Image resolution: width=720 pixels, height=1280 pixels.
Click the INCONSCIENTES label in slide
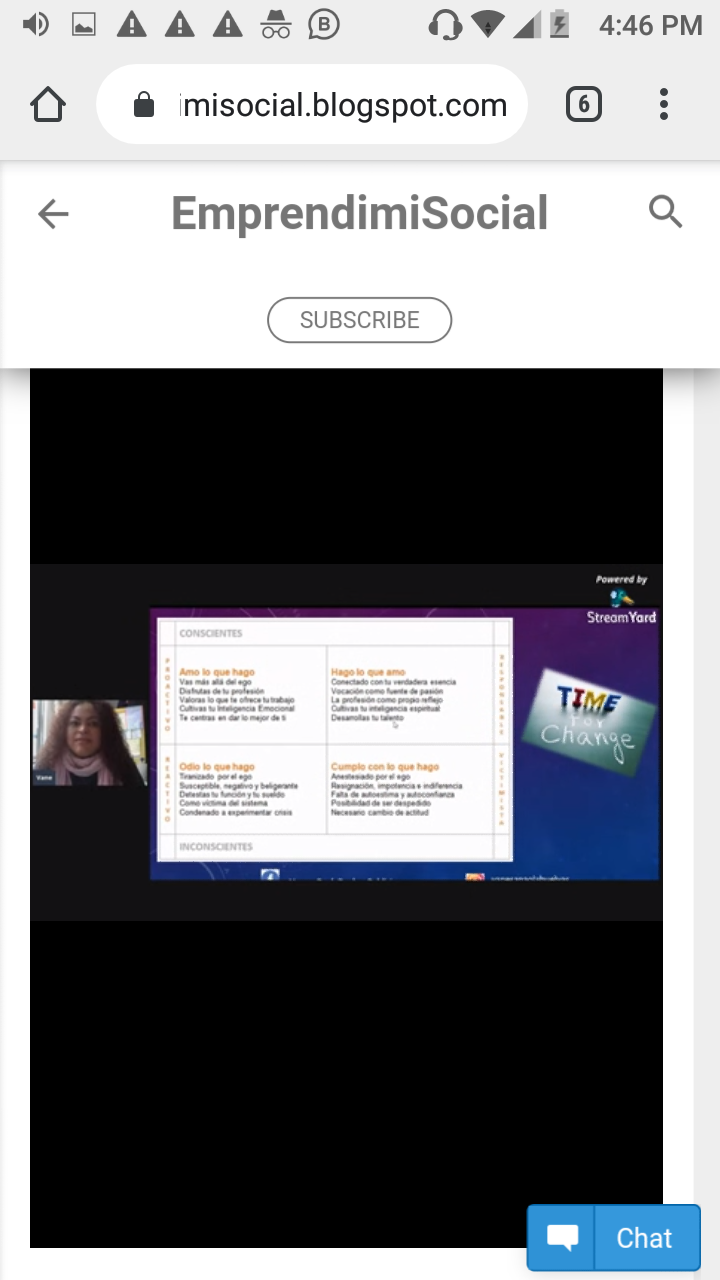click(216, 847)
